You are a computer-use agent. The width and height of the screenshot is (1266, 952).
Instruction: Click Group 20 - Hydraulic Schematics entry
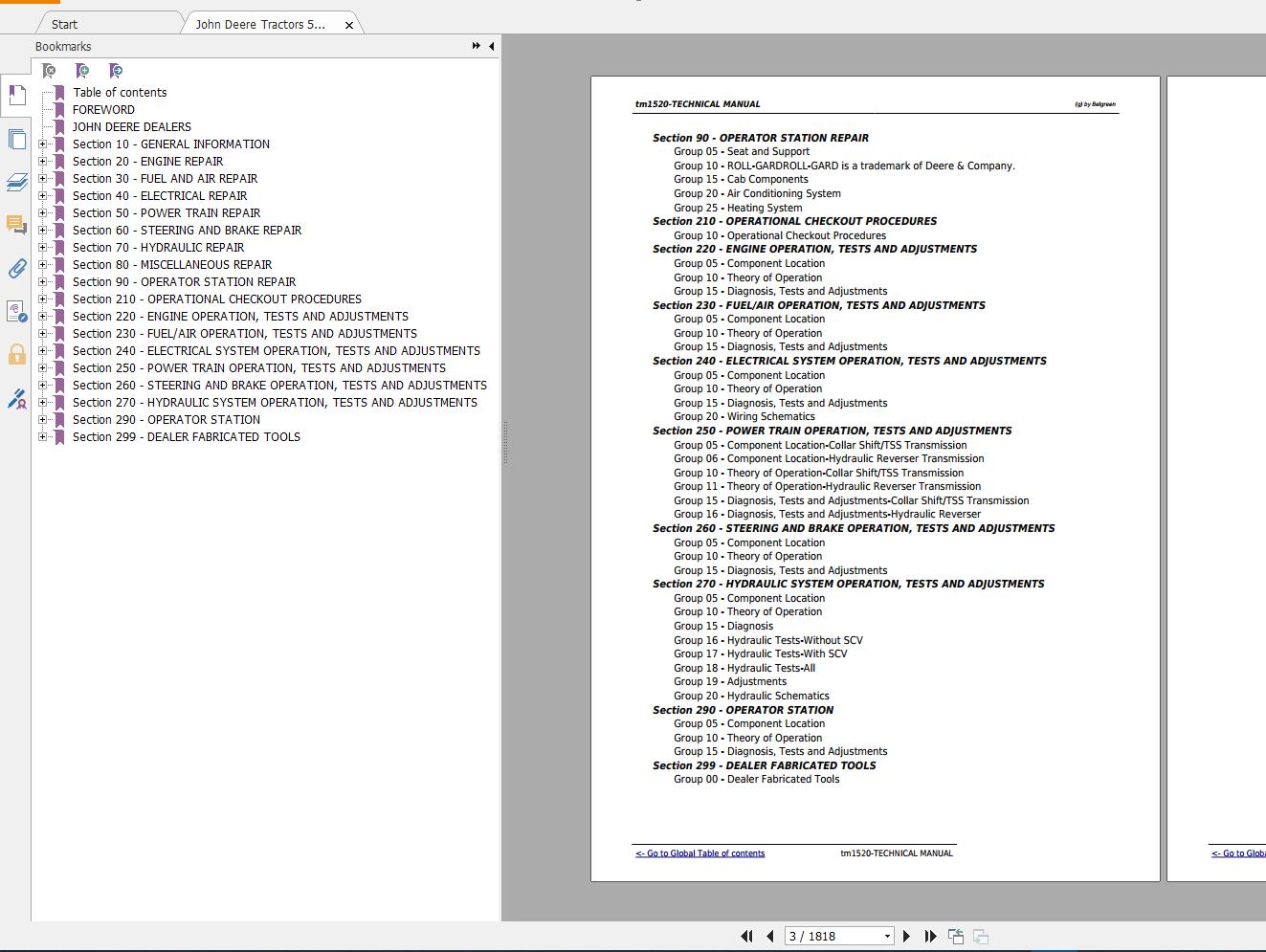click(751, 697)
